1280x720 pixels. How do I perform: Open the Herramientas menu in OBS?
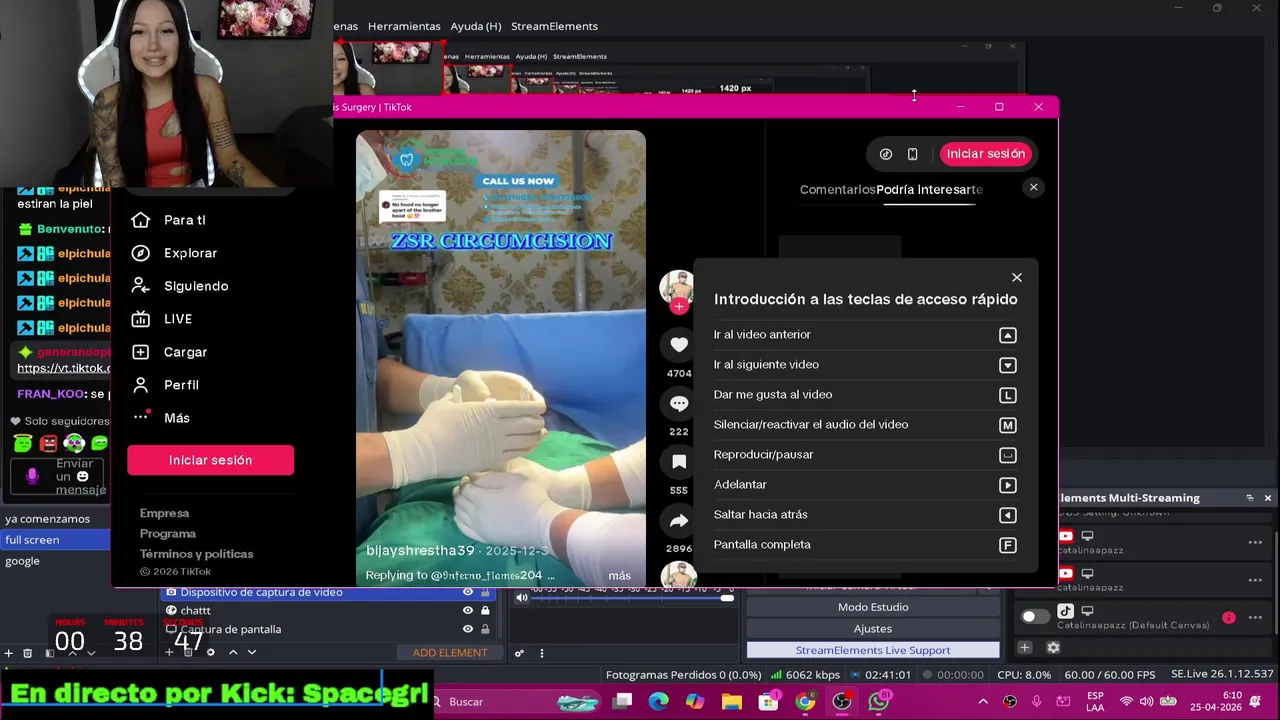click(x=404, y=26)
